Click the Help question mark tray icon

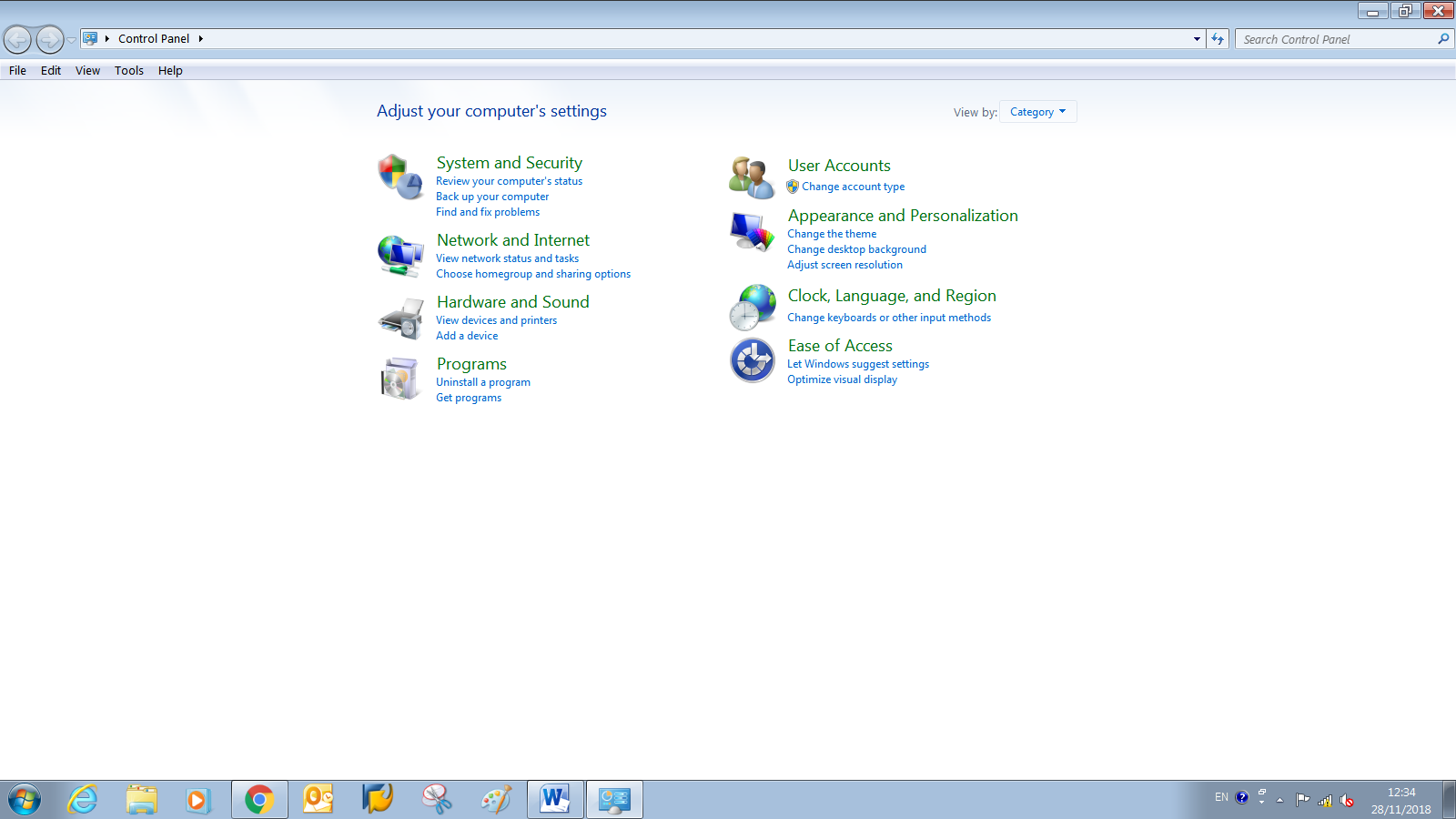(1241, 797)
